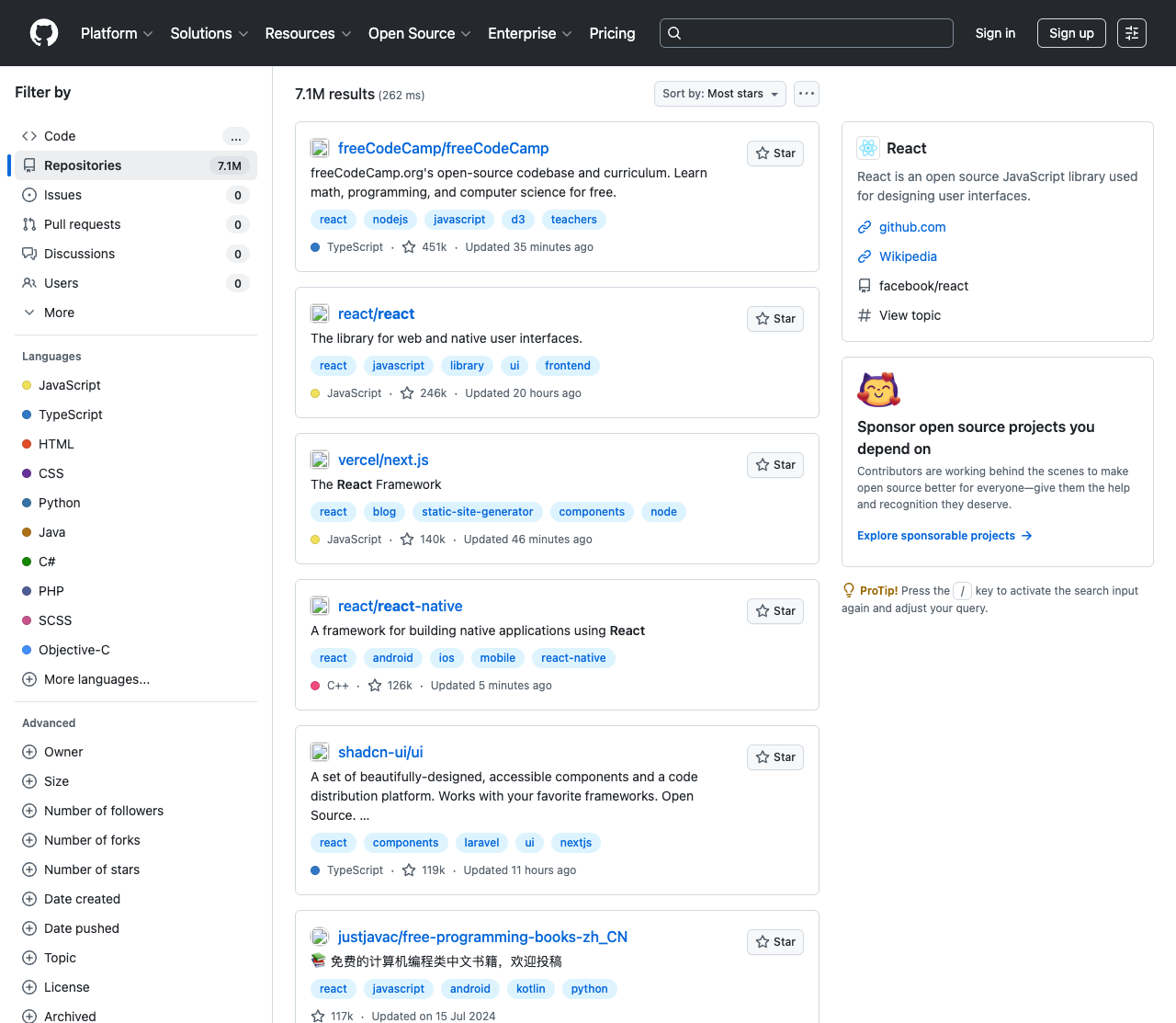This screenshot has height=1023, width=1176.
Task: Click the star count icon beside 246k
Action: click(x=407, y=393)
